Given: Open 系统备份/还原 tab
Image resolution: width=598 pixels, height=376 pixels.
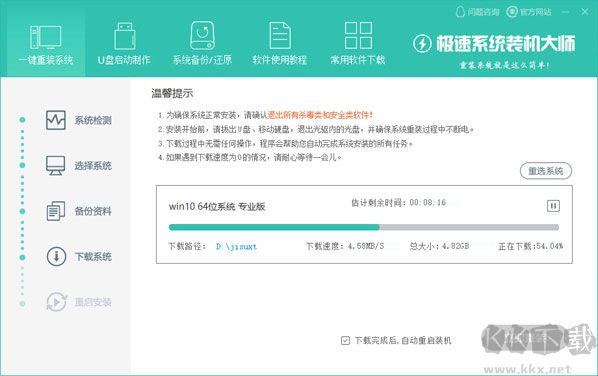Looking at the screenshot, I should pos(202,44).
